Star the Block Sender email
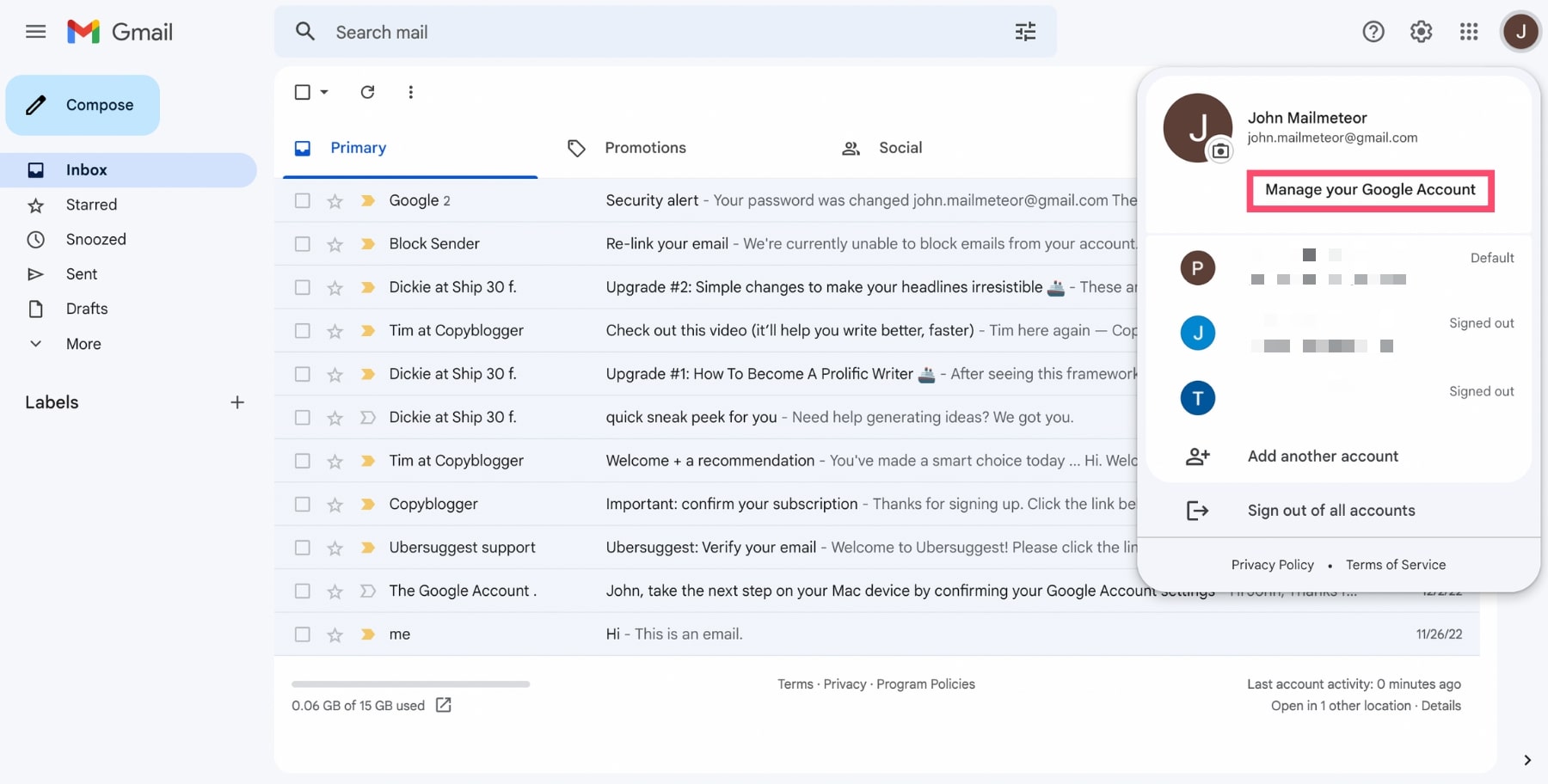 [x=335, y=244]
